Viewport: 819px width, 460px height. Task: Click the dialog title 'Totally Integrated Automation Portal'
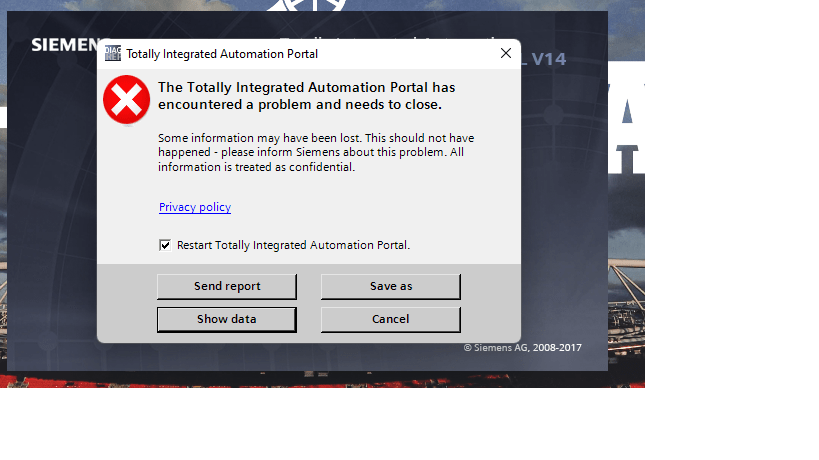[222, 54]
